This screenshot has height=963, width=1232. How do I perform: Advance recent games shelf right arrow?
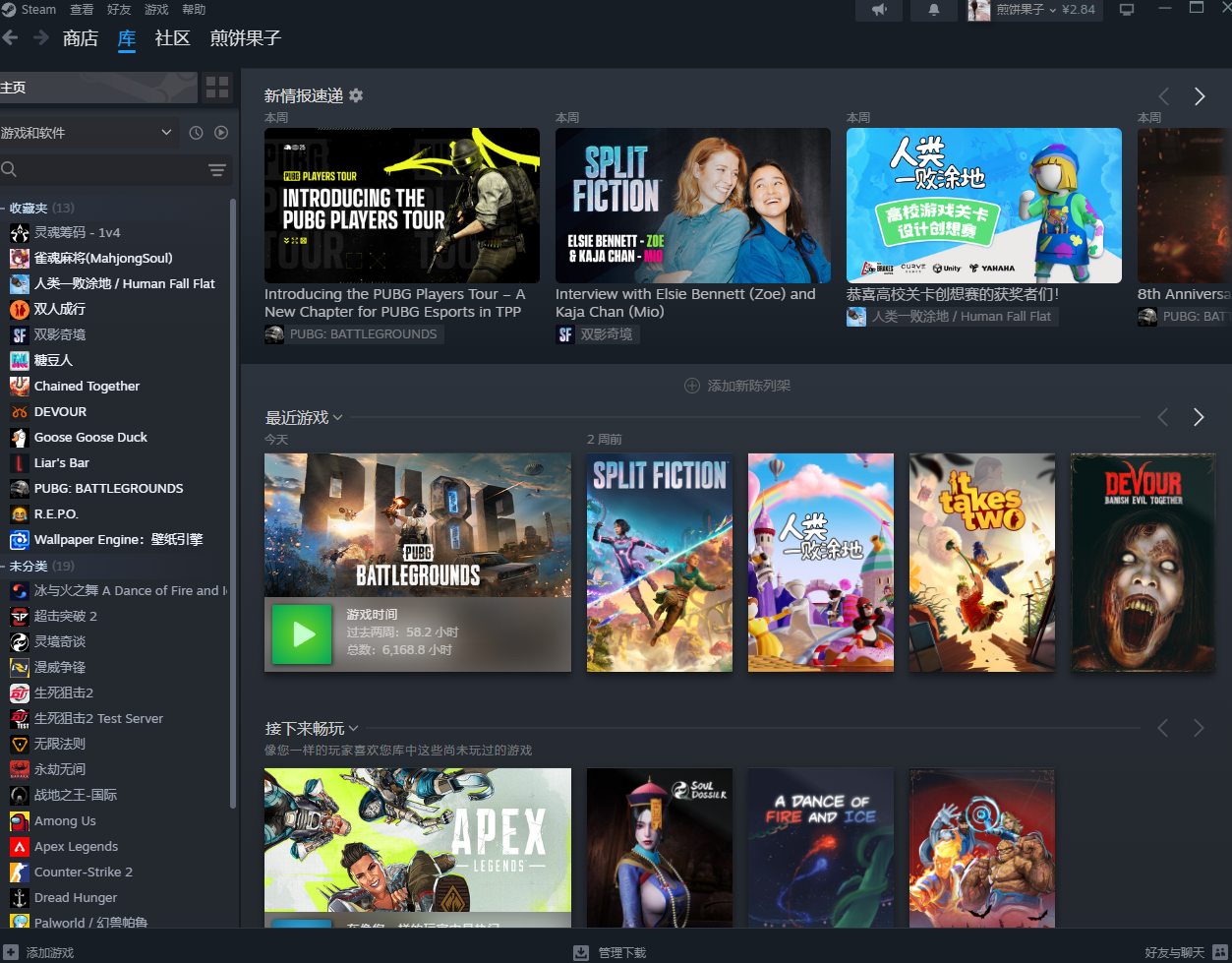click(1199, 417)
